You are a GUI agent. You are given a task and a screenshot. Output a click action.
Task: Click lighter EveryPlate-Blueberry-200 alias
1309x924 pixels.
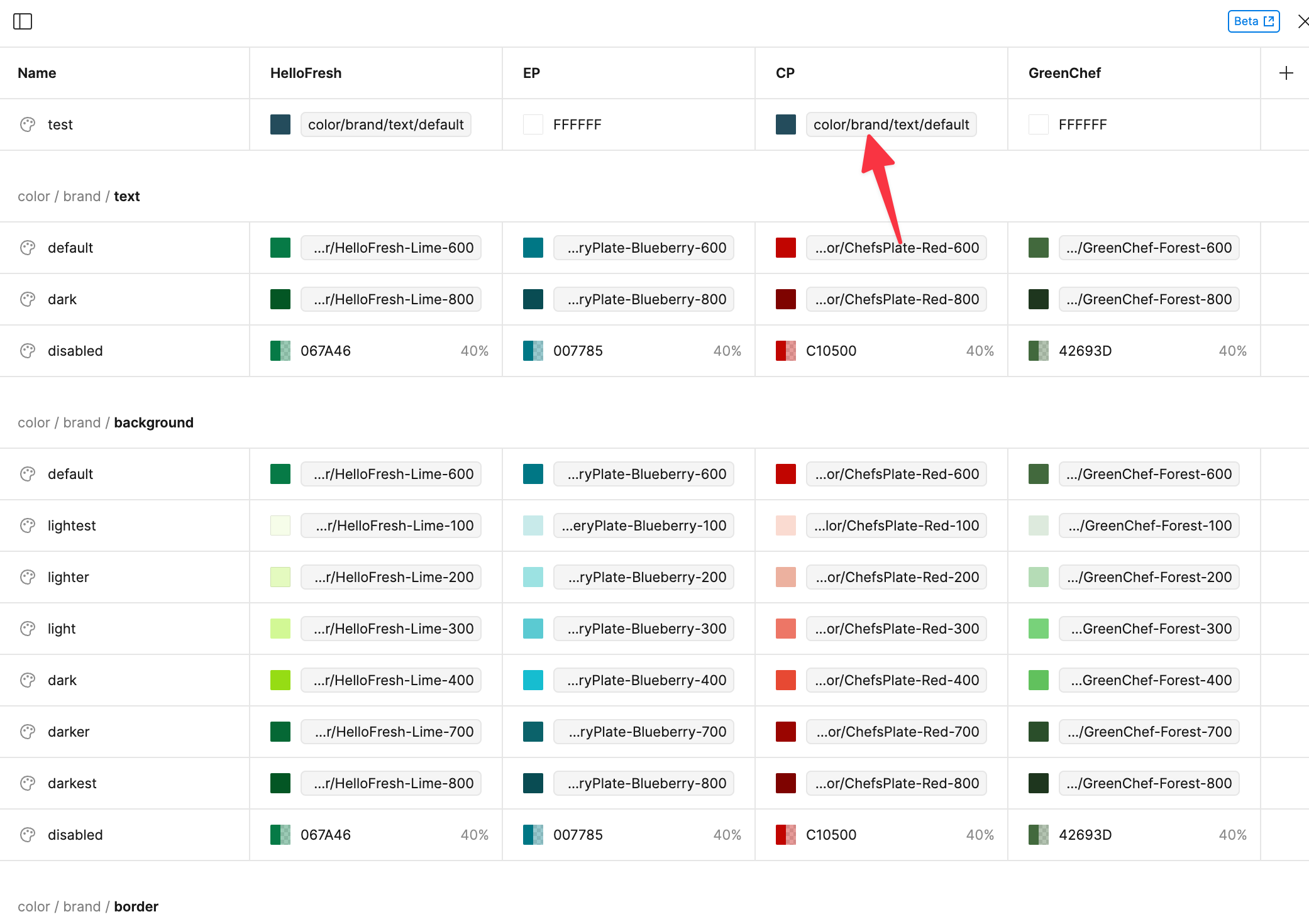click(x=644, y=577)
